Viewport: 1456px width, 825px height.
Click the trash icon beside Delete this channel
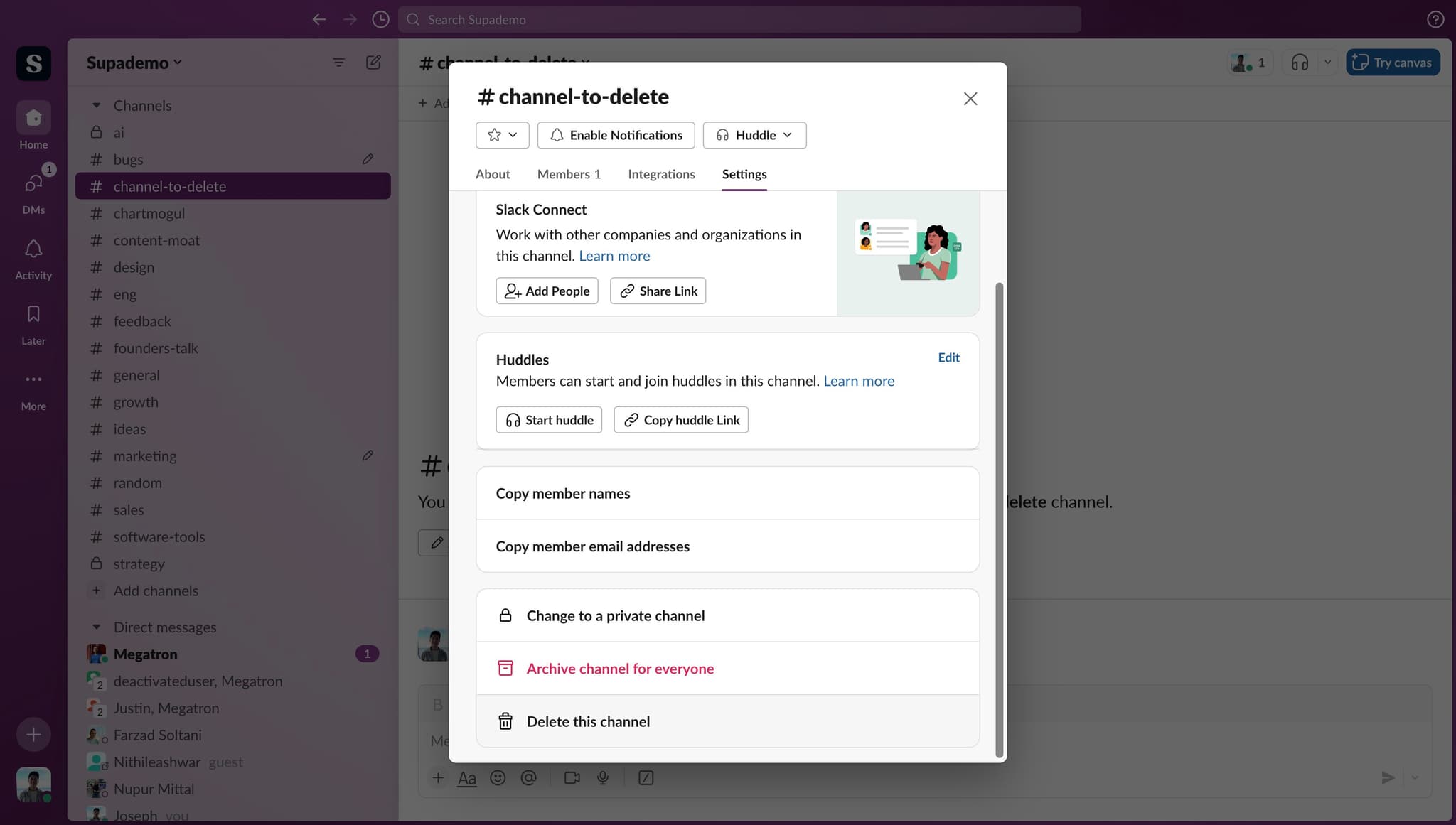coord(505,721)
